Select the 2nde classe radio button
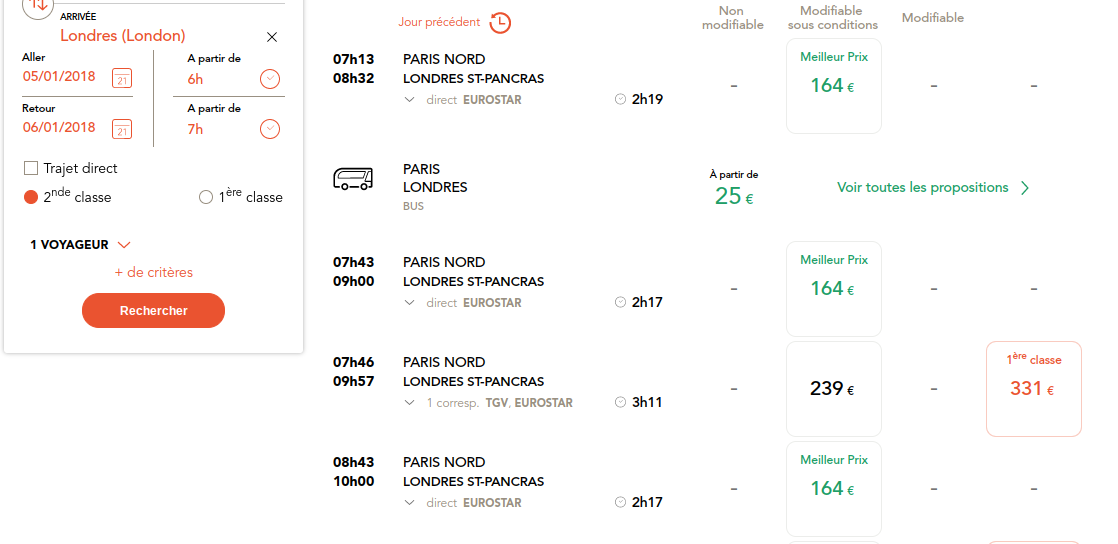 pos(31,197)
